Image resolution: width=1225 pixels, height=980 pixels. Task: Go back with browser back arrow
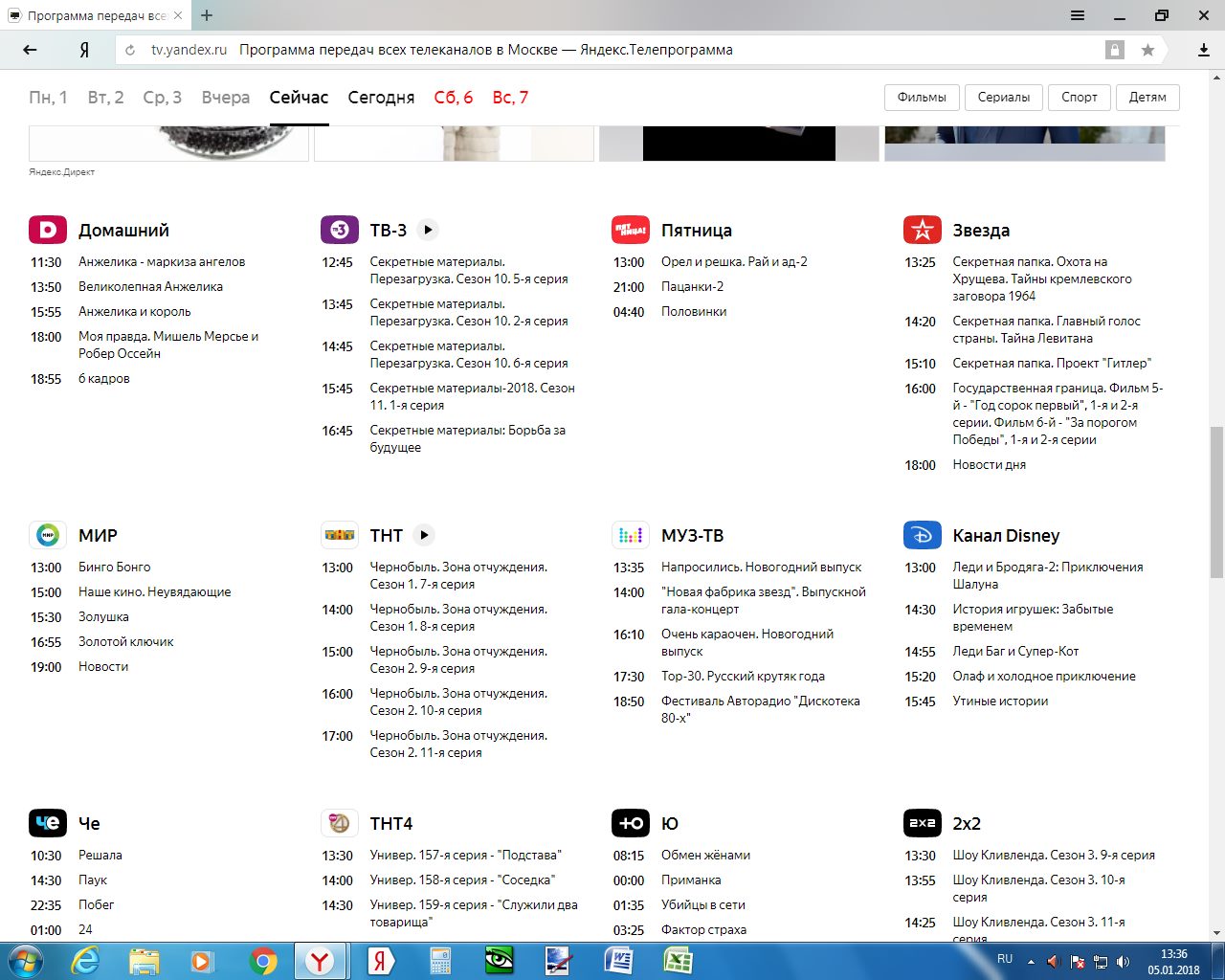pos(30,50)
